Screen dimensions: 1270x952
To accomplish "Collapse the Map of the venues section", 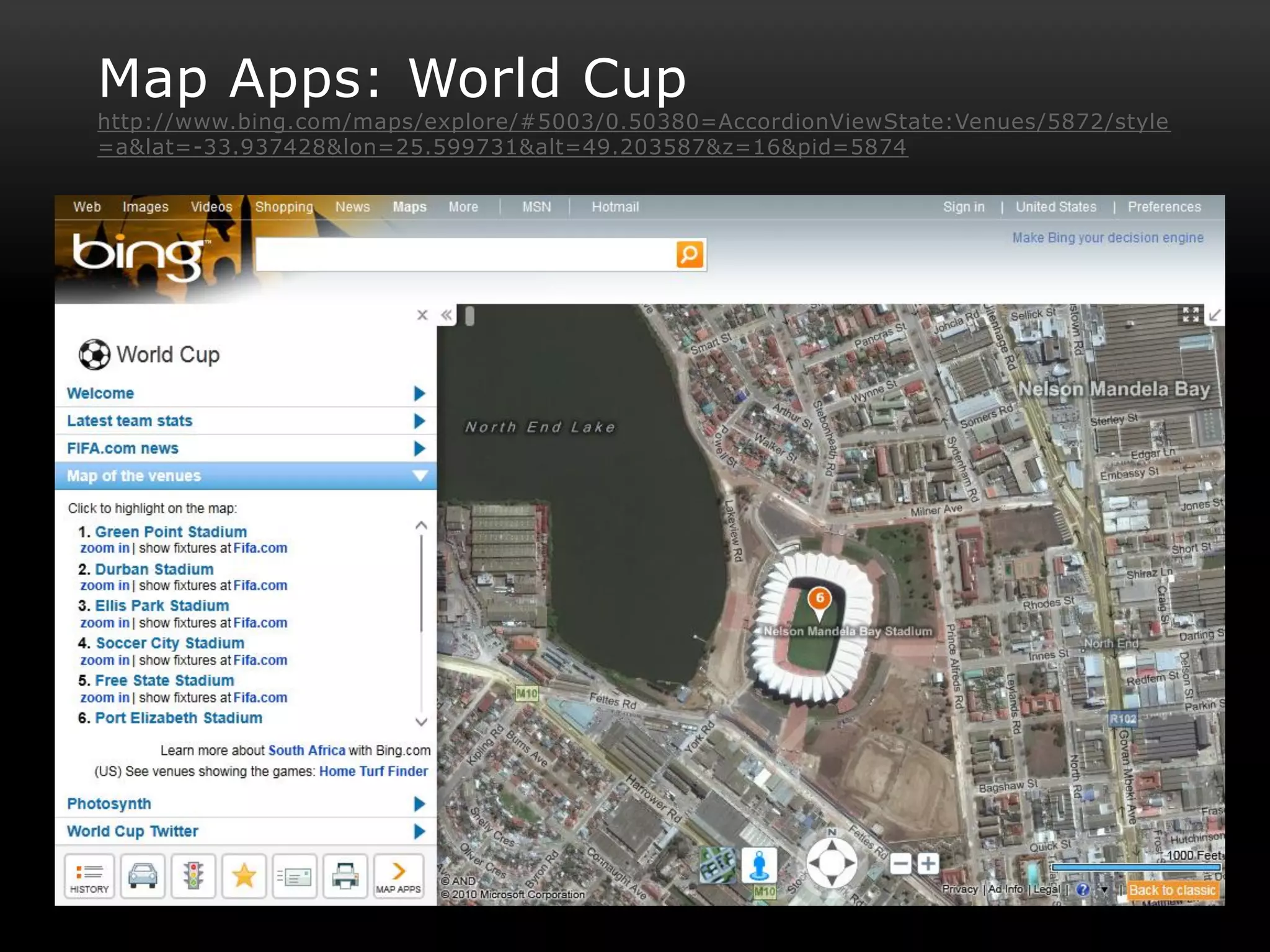I will click(246, 476).
